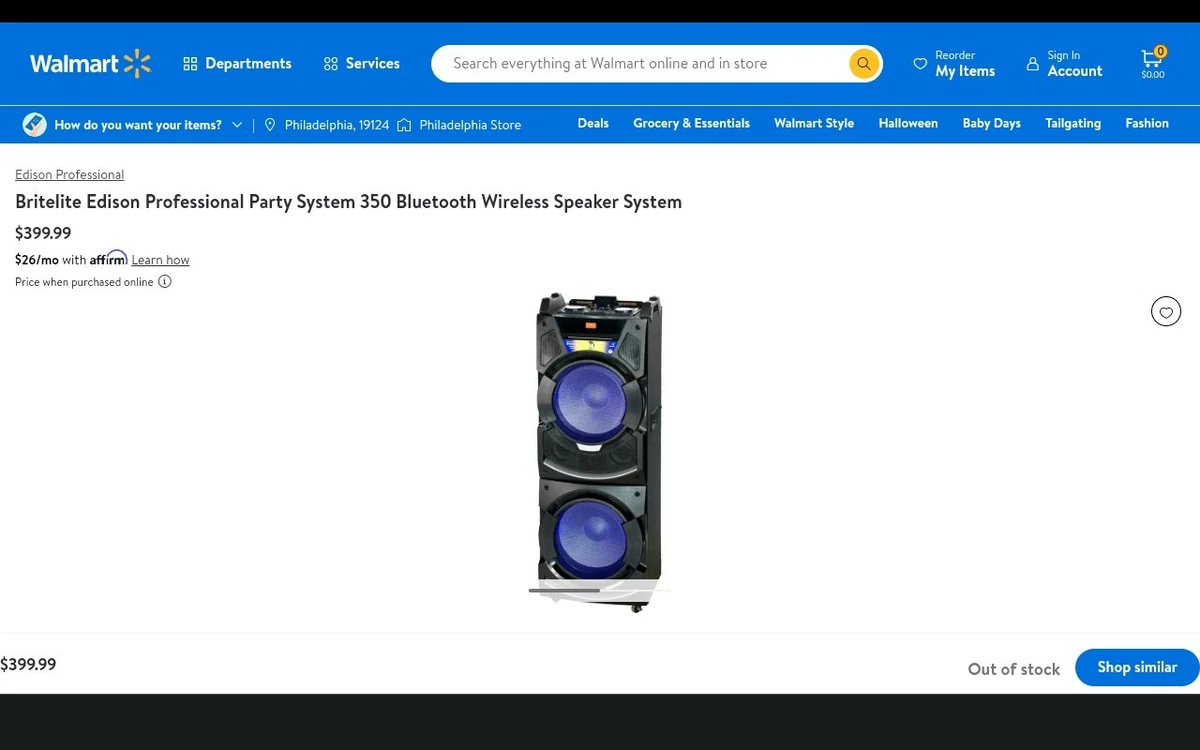The image size is (1200, 750).
Task: Select the Deals navigation item
Action: coord(593,123)
